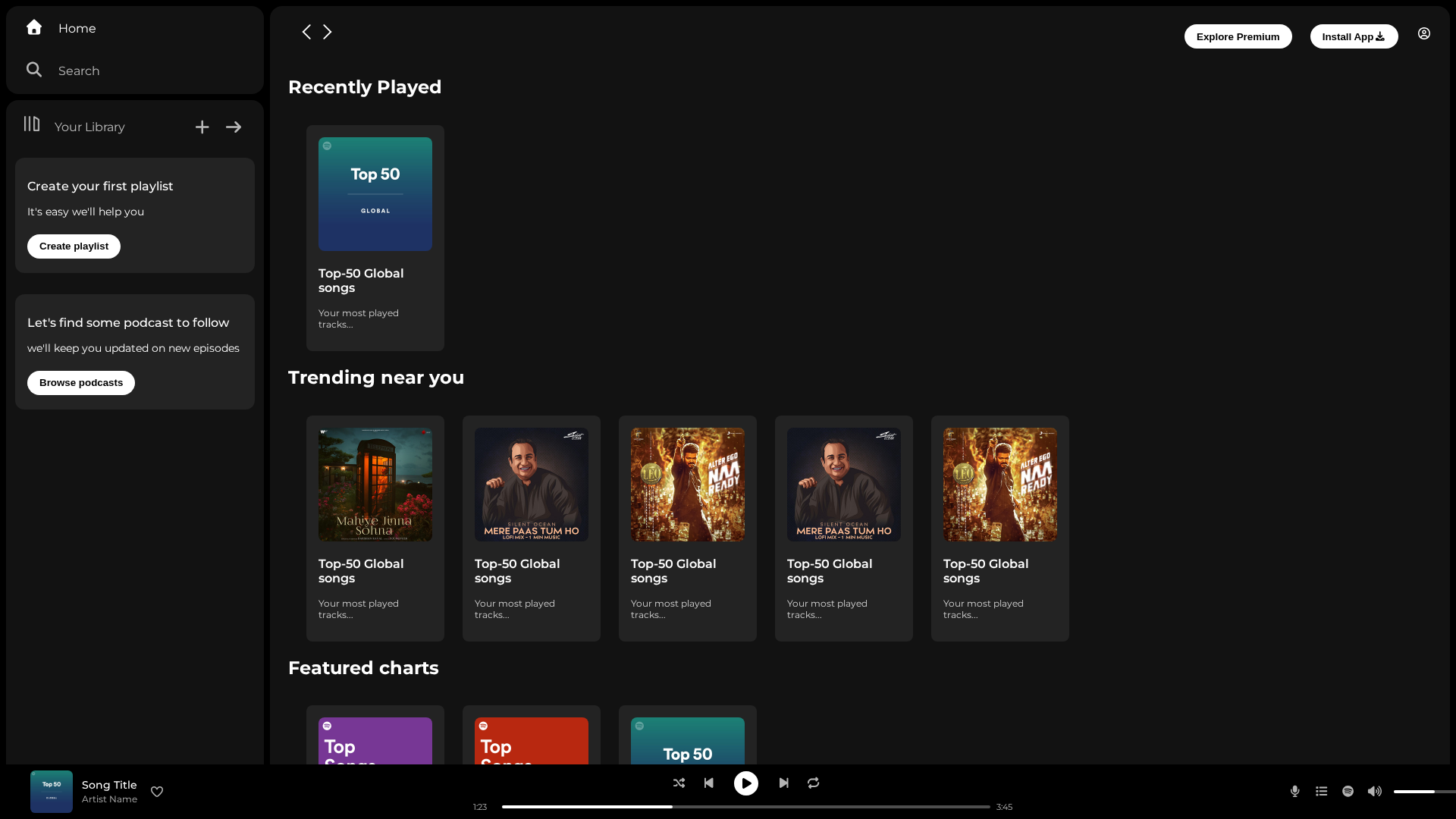Adjust the volume slider
Screen dimensions: 1456x819
(1425, 792)
